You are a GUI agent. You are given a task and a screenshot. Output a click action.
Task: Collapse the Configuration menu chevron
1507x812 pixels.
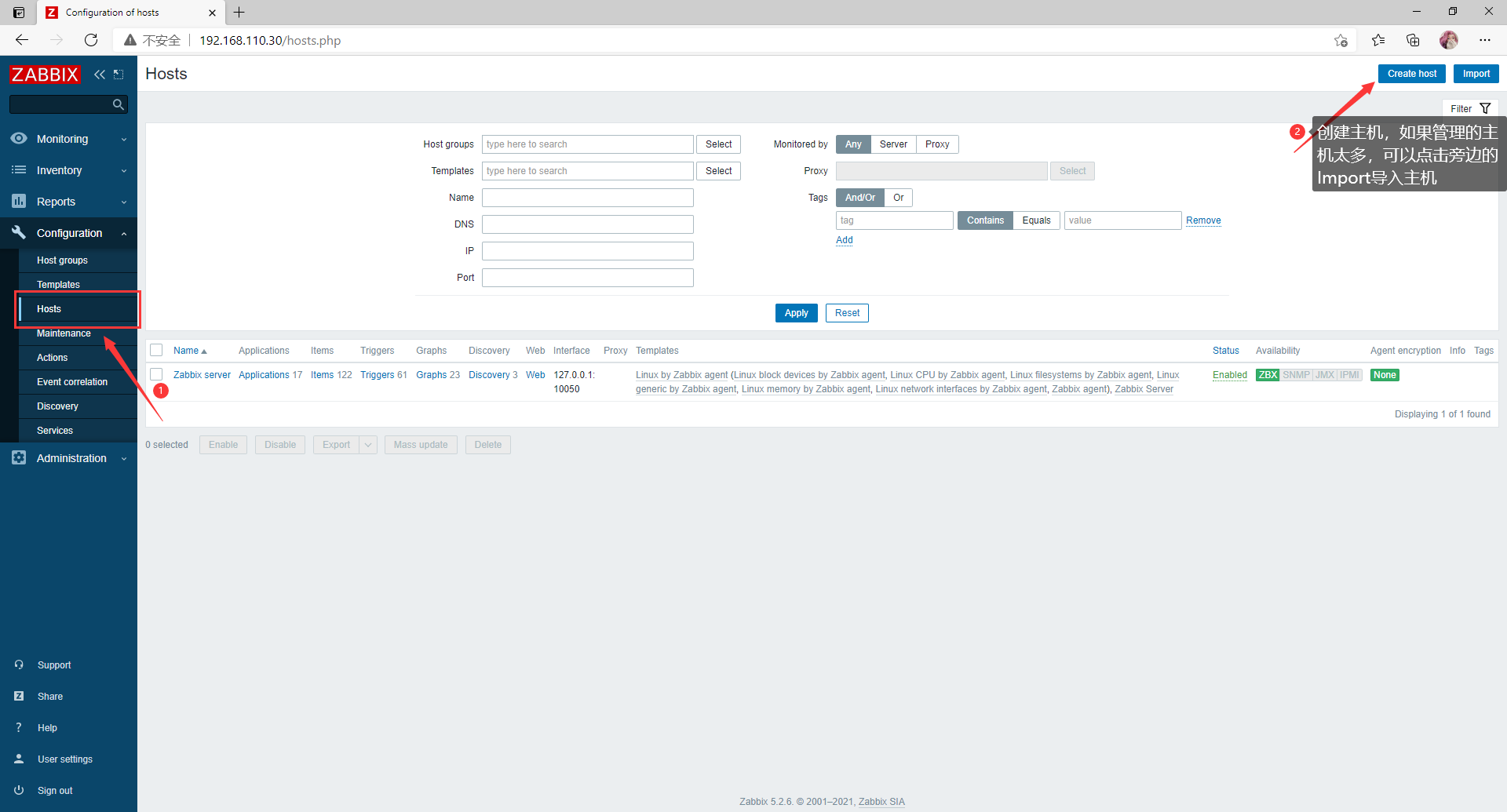[124, 234]
